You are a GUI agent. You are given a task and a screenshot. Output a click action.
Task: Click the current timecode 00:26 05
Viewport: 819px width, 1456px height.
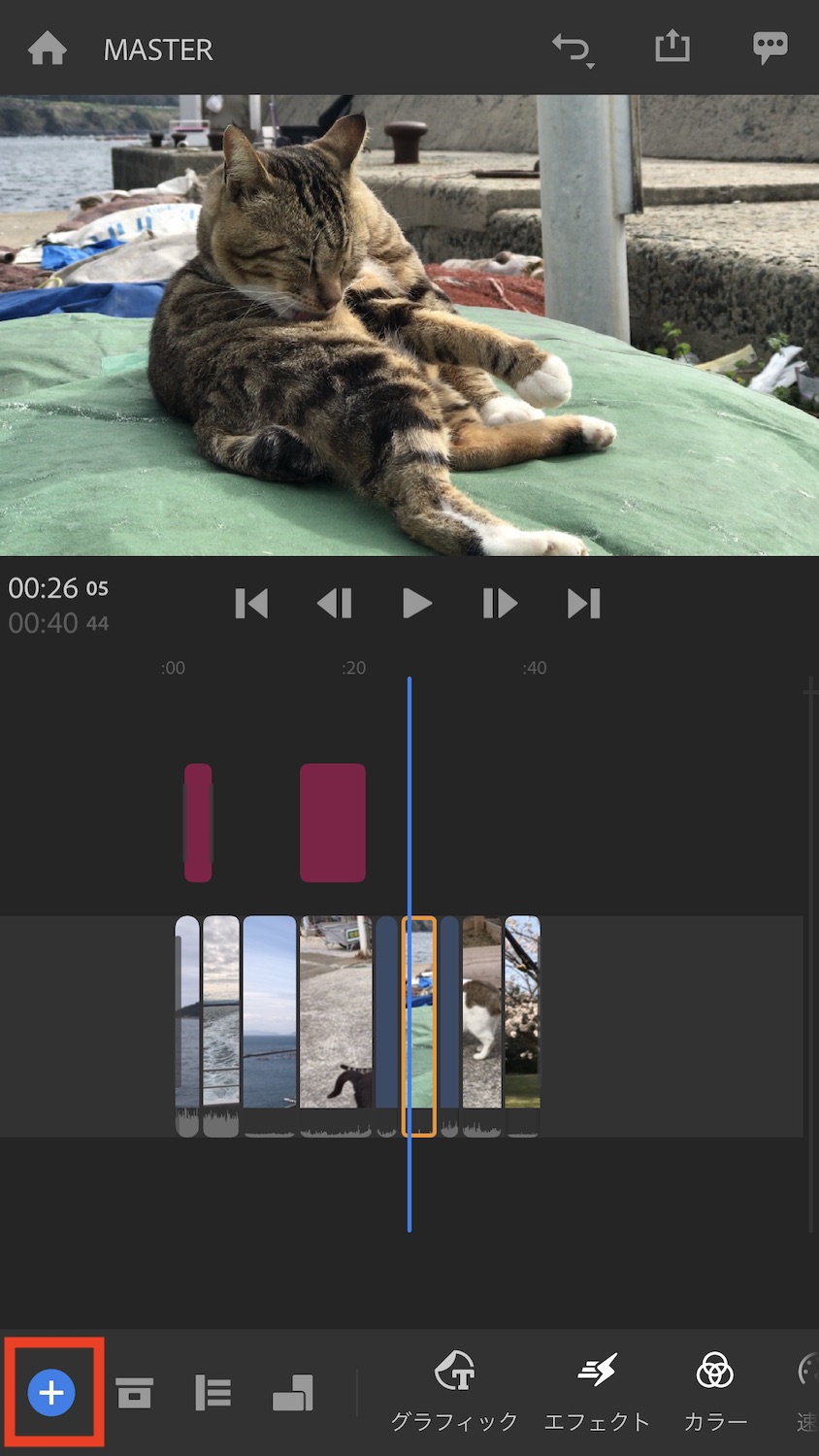pyautogui.click(x=58, y=588)
